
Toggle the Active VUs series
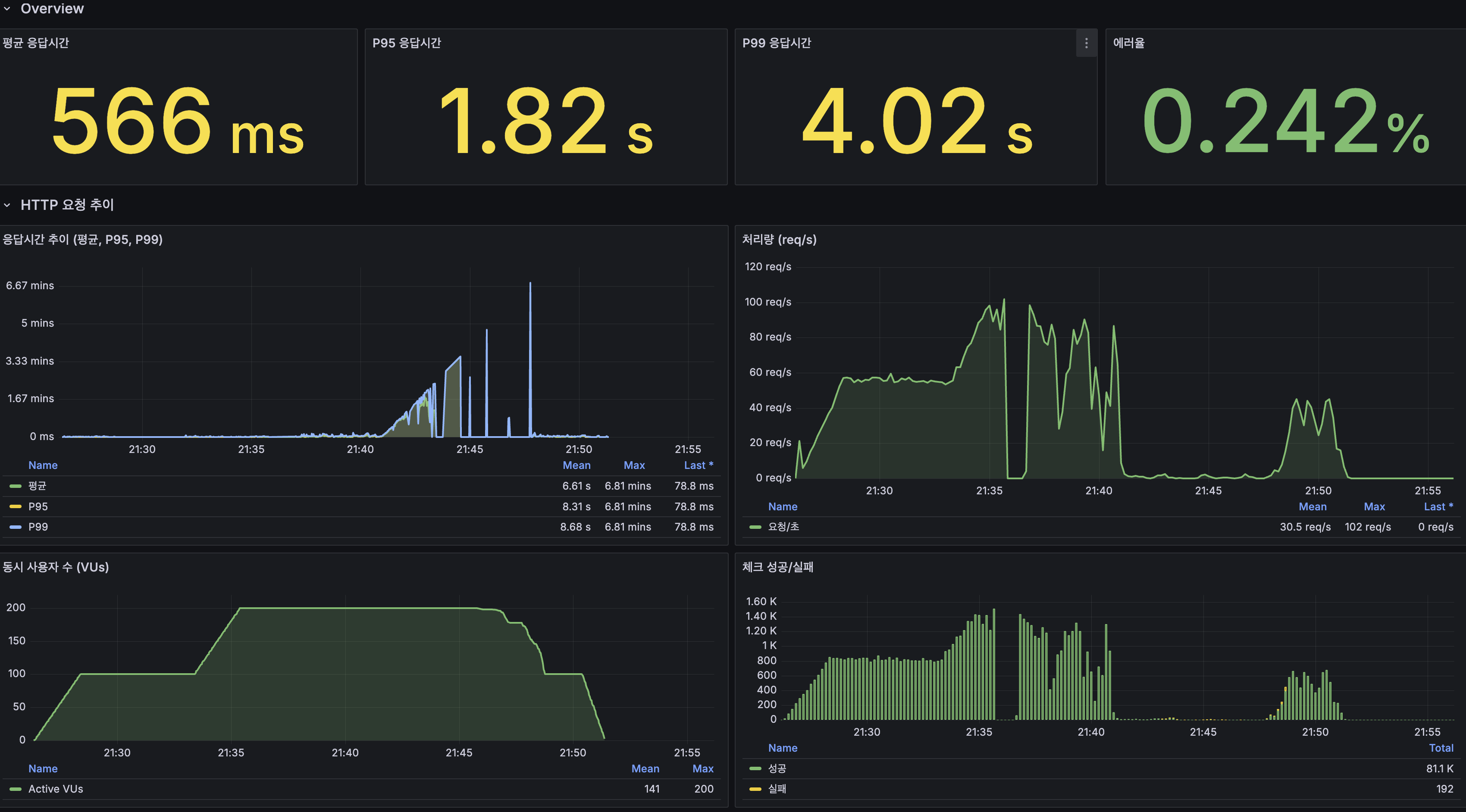pos(55,789)
